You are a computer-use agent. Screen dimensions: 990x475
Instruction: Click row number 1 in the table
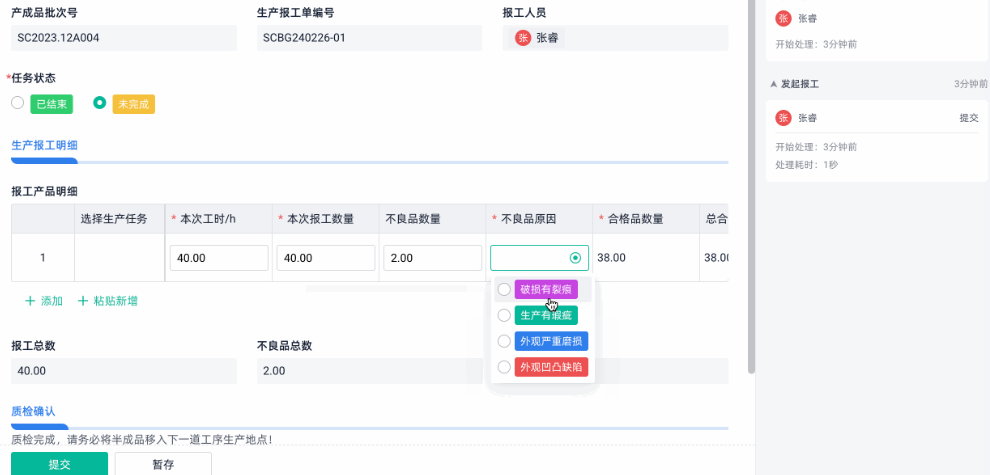coord(43,258)
